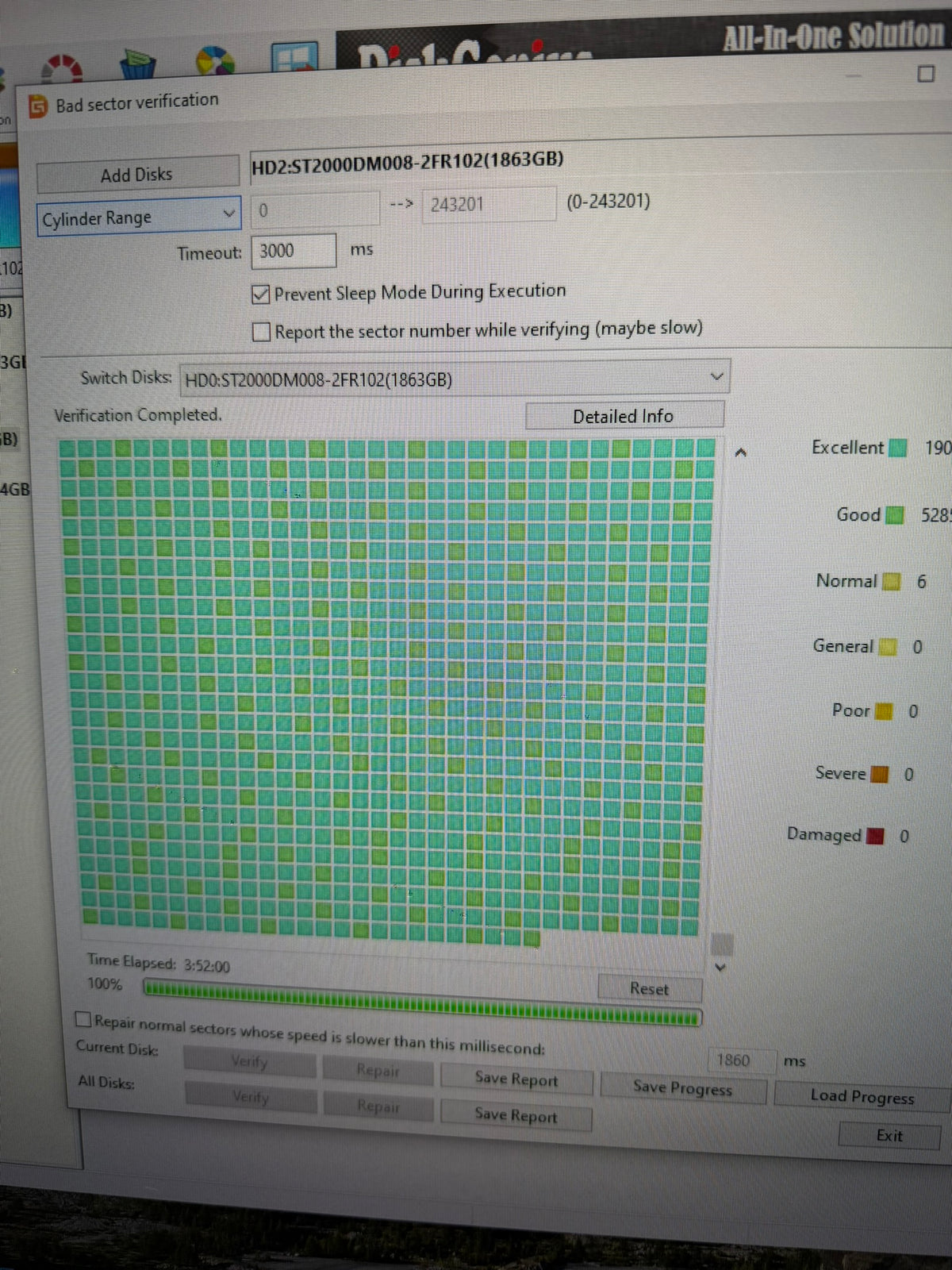Screen dimensions: 952x1270
Task: Click the Reset button
Action: (650, 989)
